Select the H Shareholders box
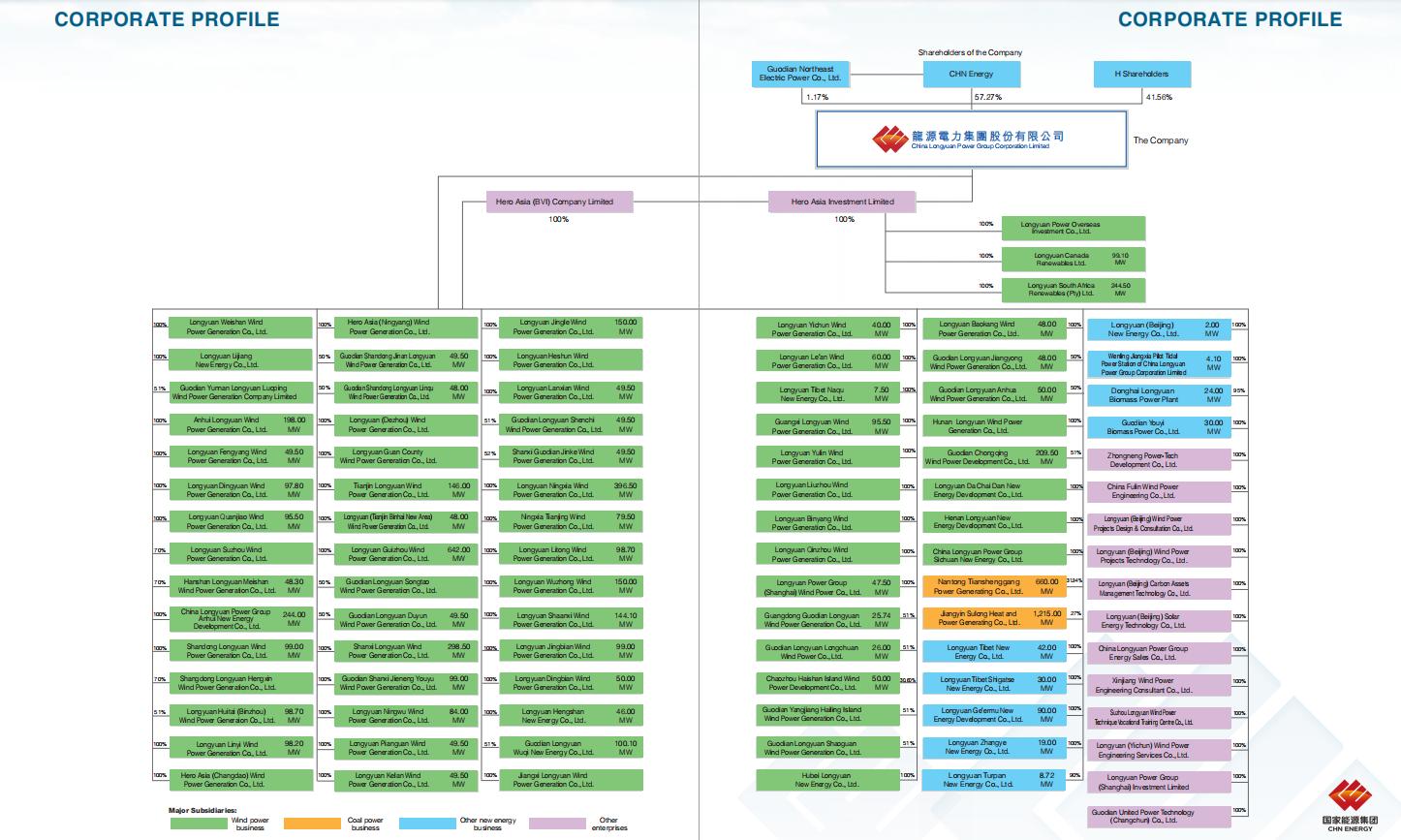This screenshot has height=840, width=1401. point(1142,75)
